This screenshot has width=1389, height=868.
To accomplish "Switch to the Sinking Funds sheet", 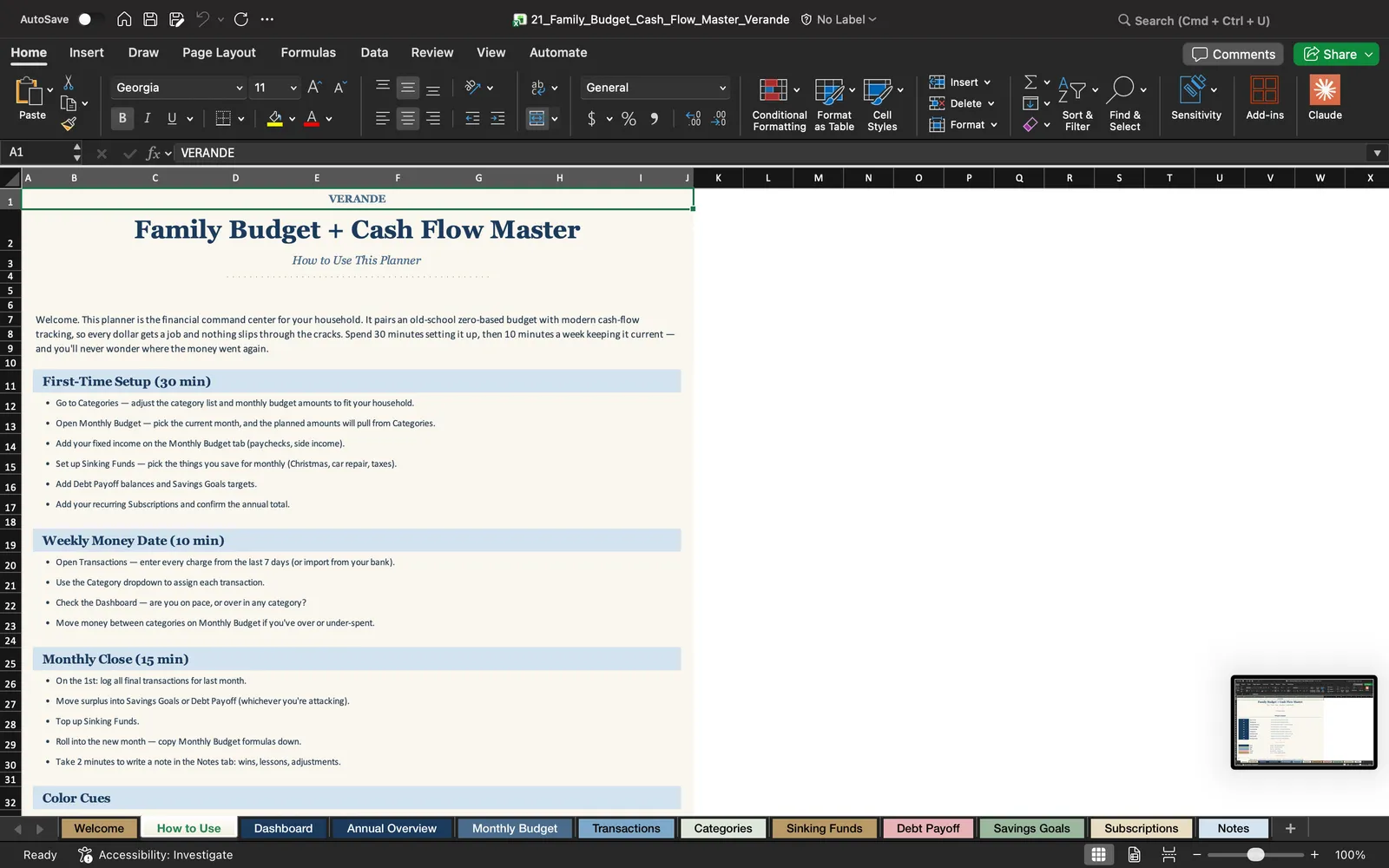I will pyautogui.click(x=824, y=828).
